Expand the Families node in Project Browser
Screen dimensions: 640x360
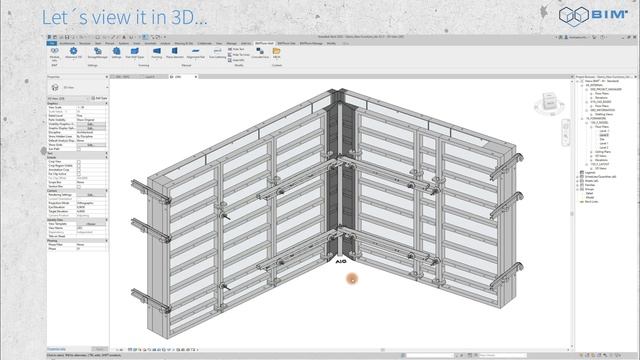tap(577, 185)
